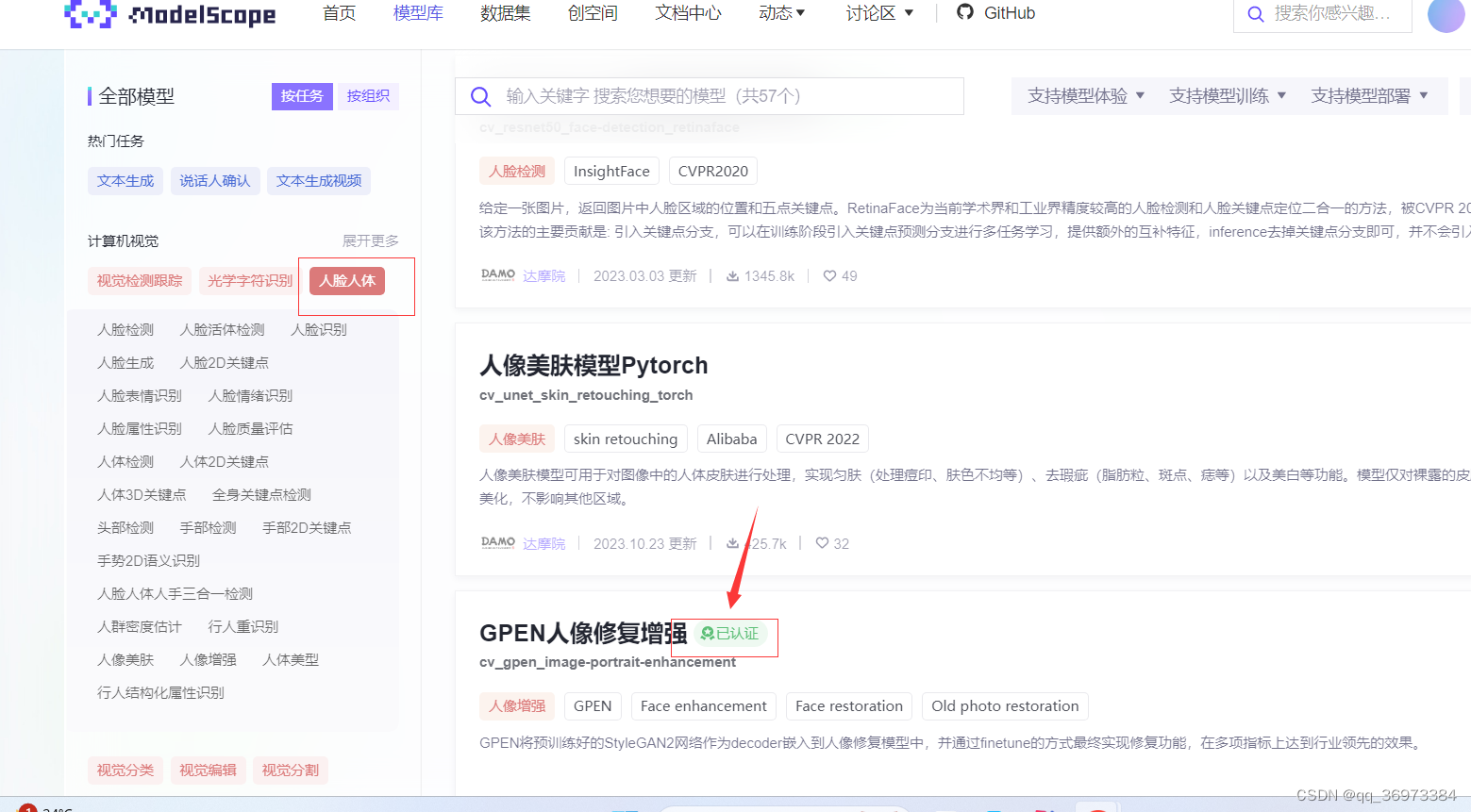Viewport: 1471px width, 812px height.
Task: Go to the 首页 menu item
Action: tap(340, 13)
